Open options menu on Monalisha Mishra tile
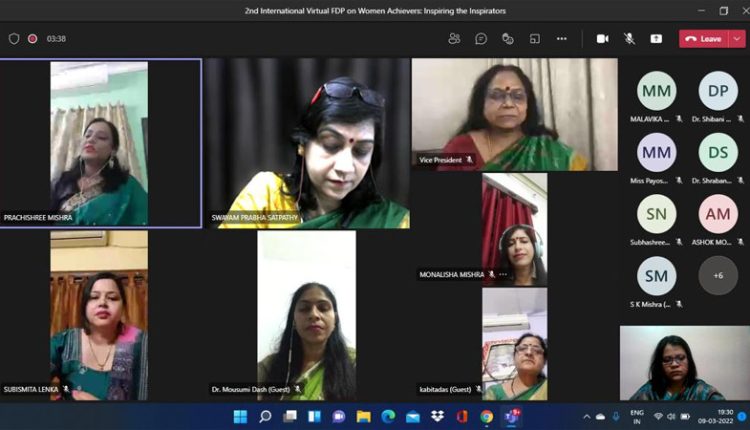Screen dimensions: 750x430 click(x=503, y=274)
